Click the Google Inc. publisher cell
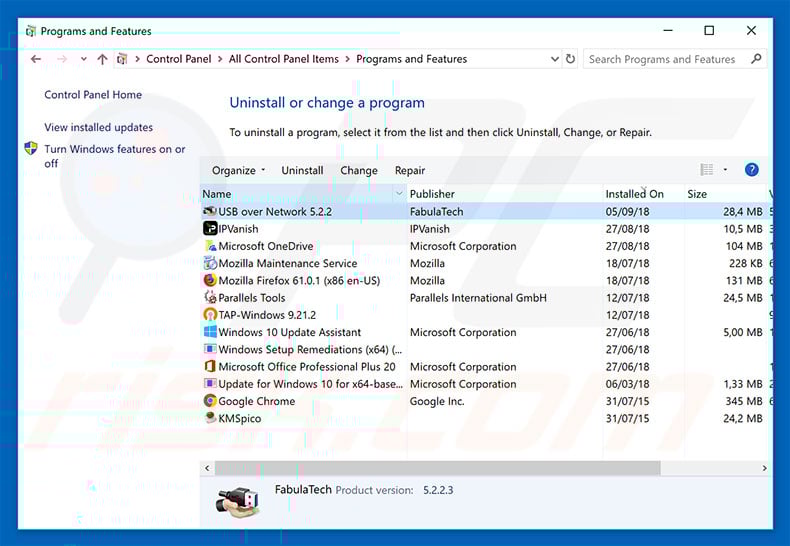790x546 pixels. click(437, 401)
